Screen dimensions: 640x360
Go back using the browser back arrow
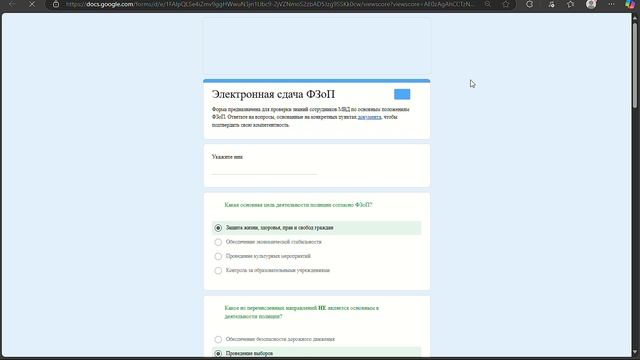tap(12, 4)
